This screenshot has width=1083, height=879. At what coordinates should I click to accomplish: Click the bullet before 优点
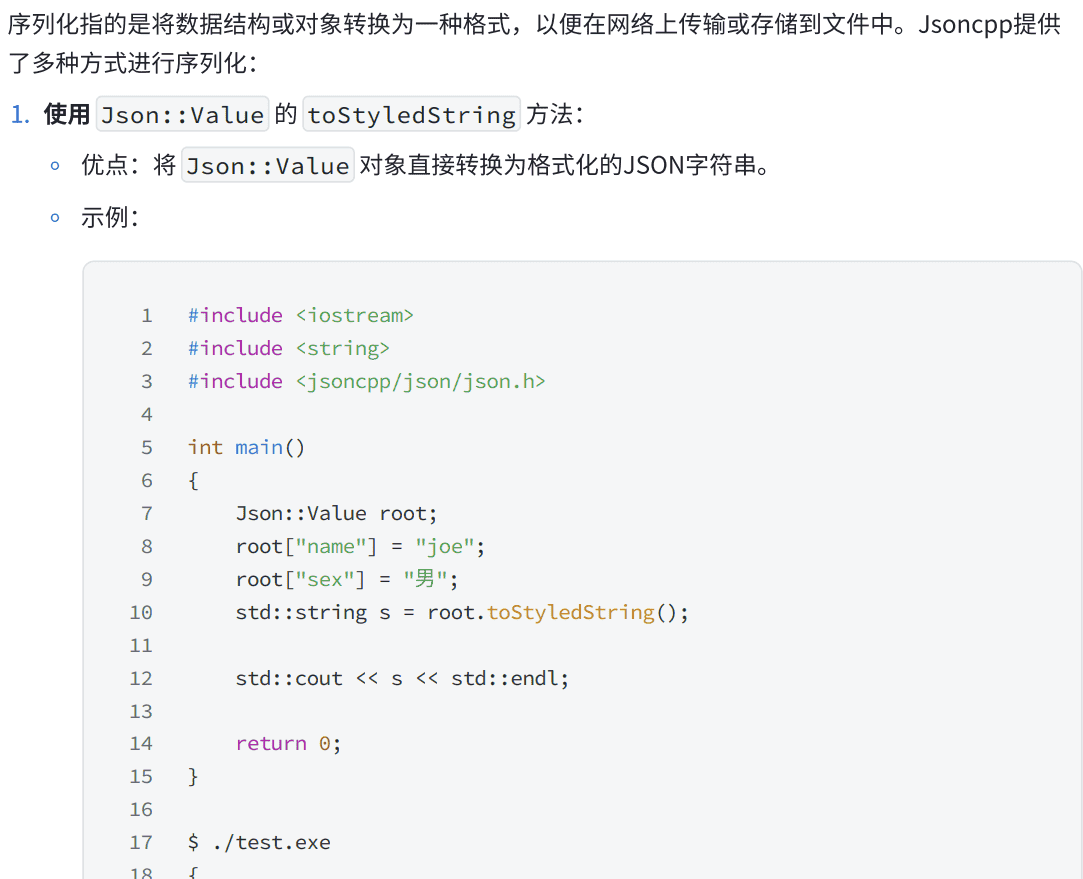pyautogui.click(x=56, y=166)
